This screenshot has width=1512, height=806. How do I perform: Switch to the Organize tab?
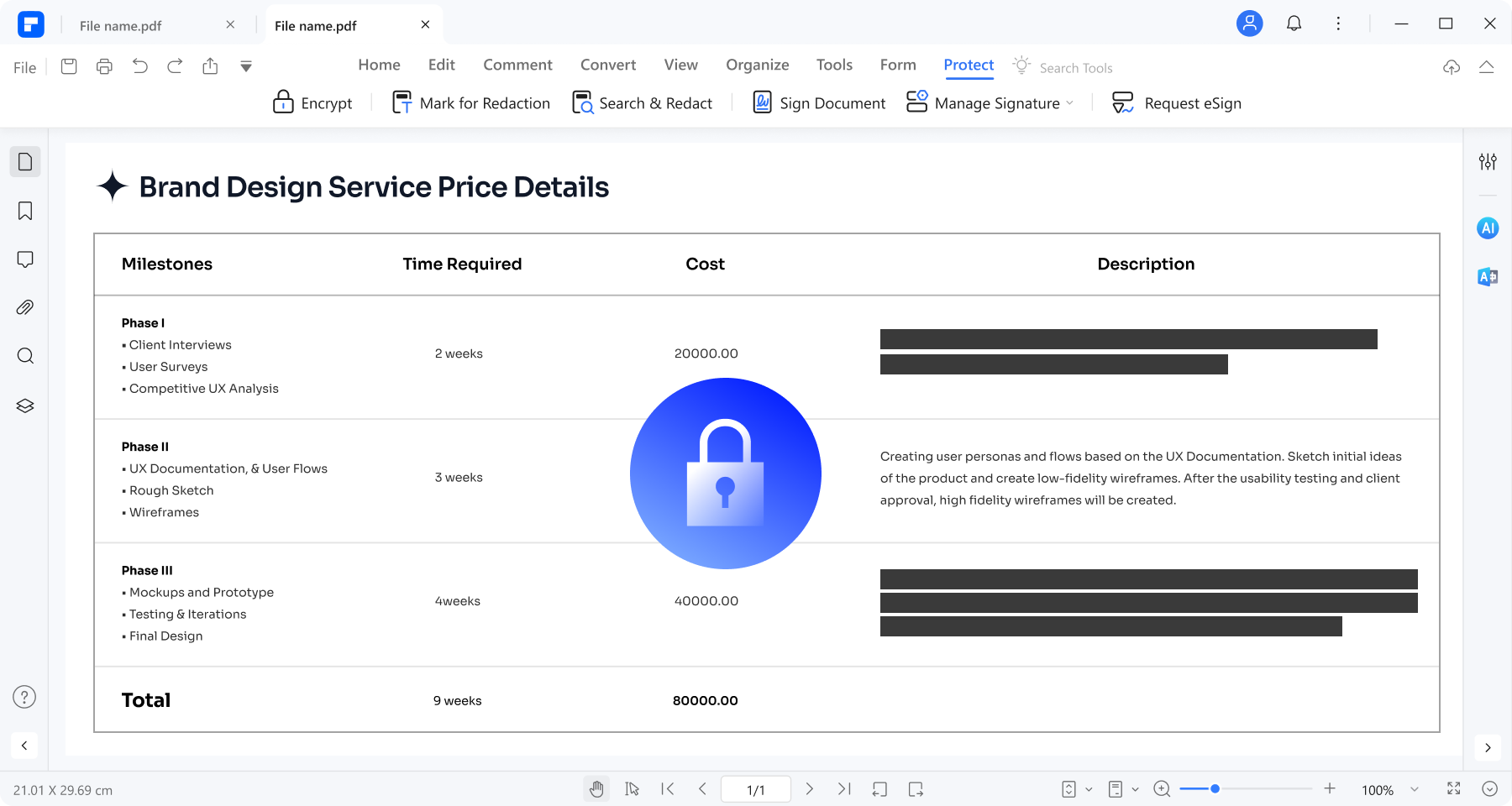pyautogui.click(x=757, y=65)
